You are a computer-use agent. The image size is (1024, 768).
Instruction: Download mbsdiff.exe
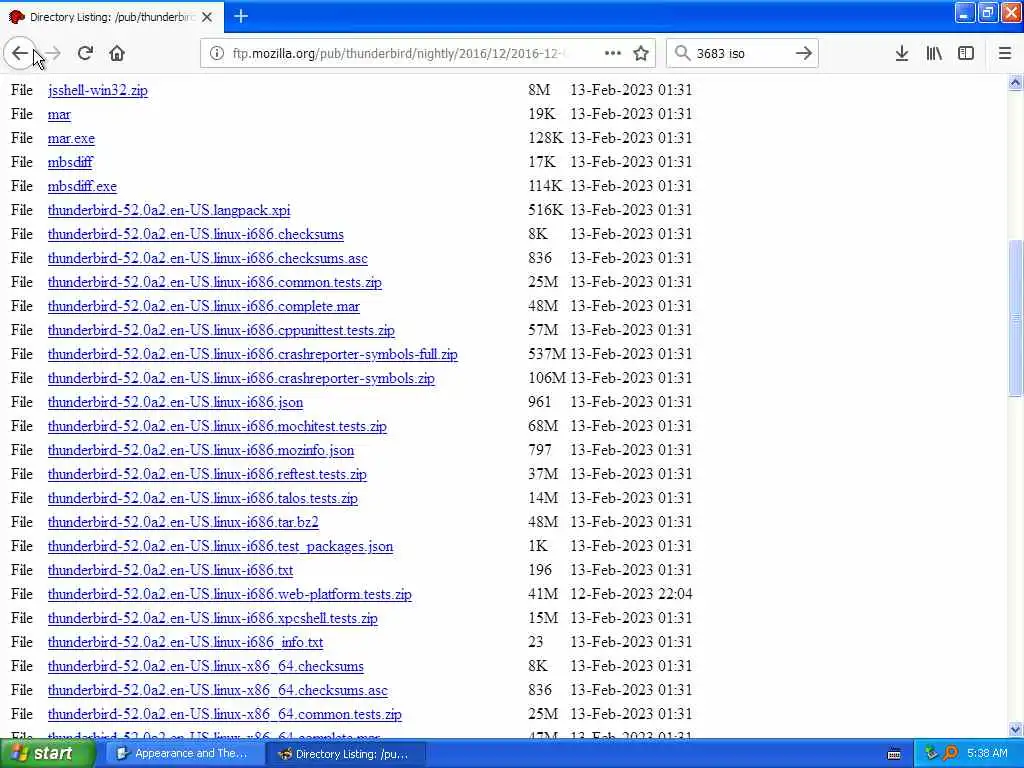(82, 186)
